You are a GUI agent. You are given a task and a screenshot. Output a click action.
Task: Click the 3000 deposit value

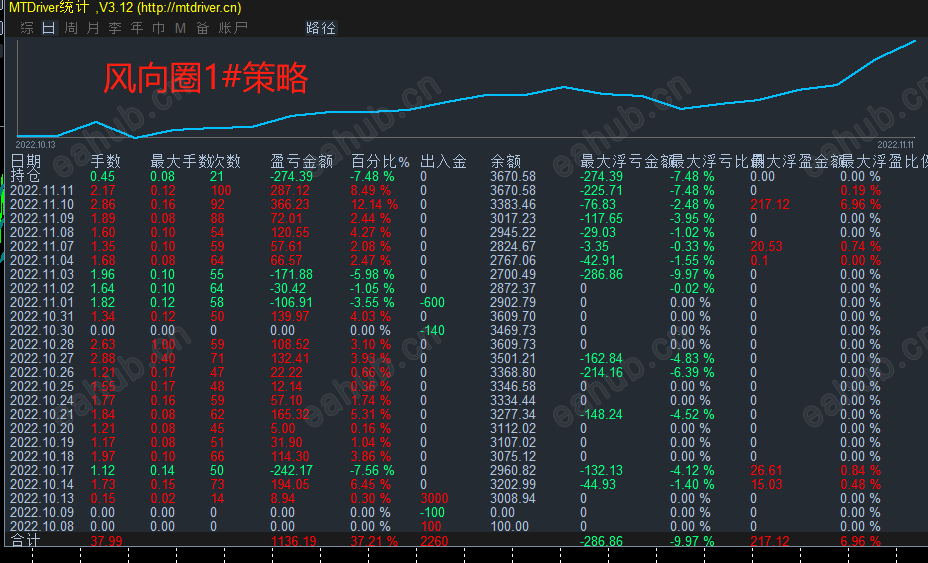pos(434,498)
